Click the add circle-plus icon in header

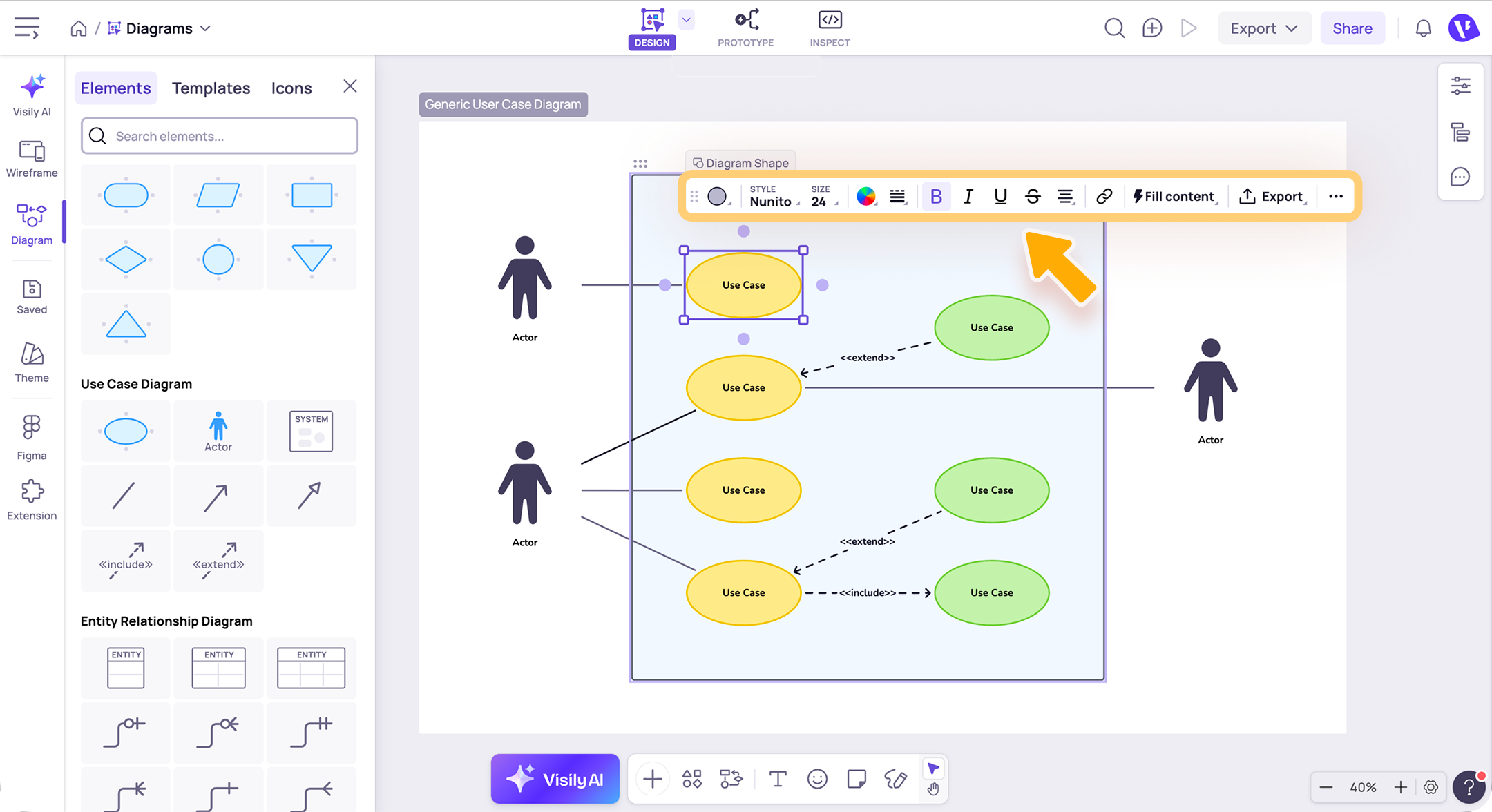coord(1152,28)
